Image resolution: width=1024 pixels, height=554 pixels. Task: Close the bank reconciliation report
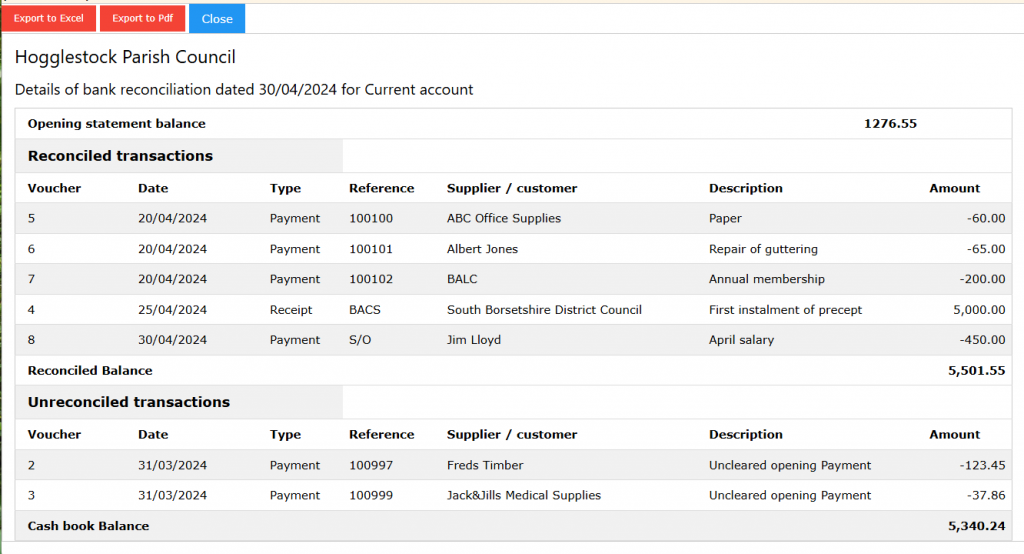217,19
